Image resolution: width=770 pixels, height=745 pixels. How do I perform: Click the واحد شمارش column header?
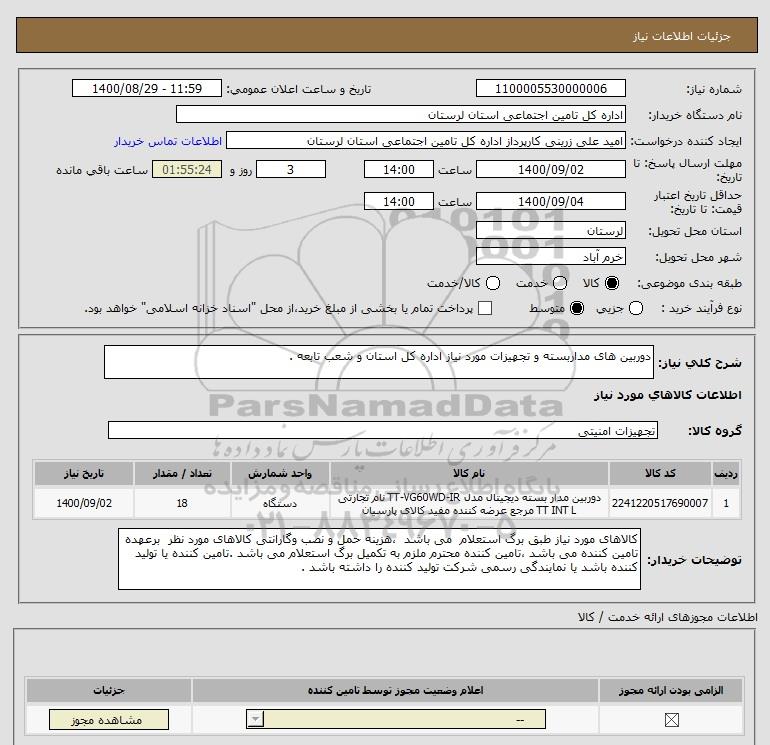click(x=280, y=473)
